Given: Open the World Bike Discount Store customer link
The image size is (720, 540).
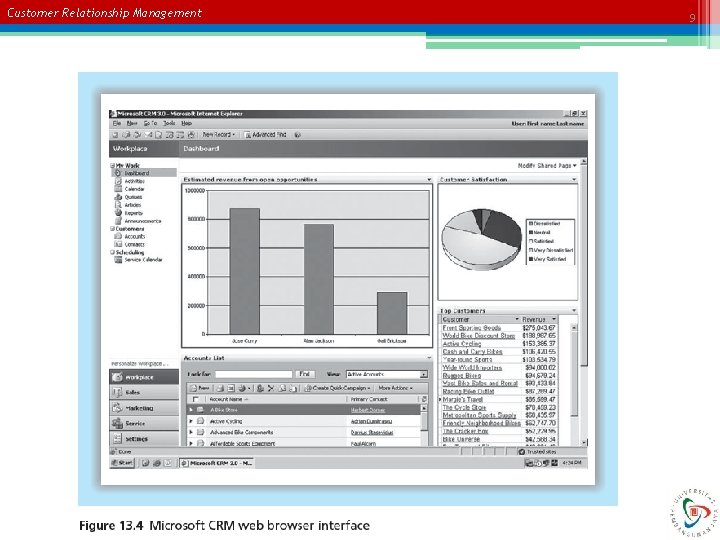Looking at the screenshot, I should coord(478,336).
